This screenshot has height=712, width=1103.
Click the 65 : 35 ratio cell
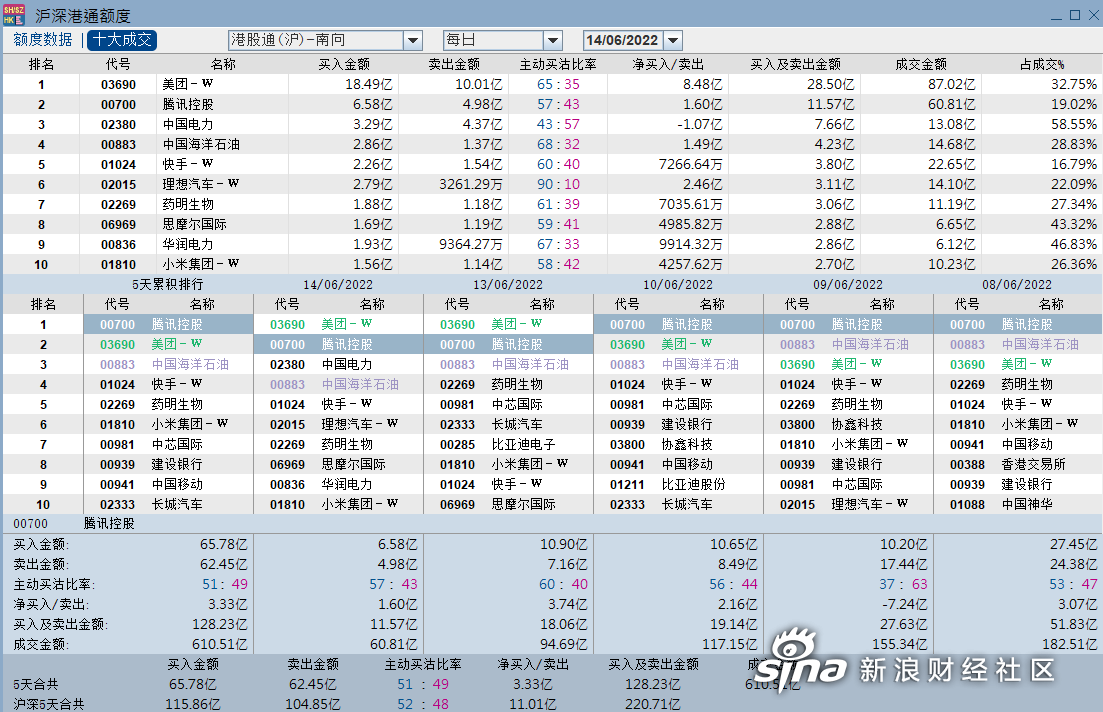[559, 84]
